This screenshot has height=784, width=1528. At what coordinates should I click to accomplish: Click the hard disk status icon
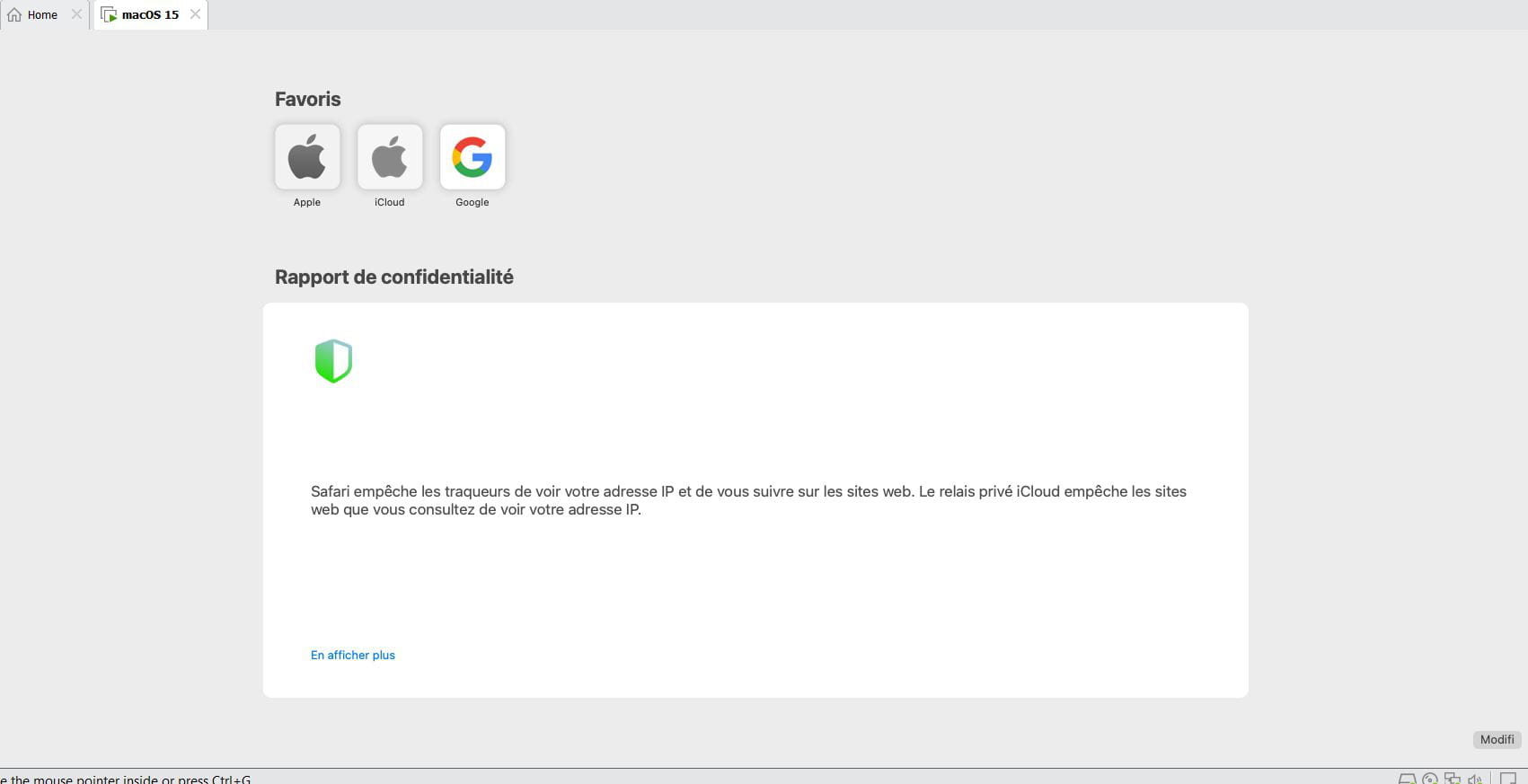(1408, 779)
